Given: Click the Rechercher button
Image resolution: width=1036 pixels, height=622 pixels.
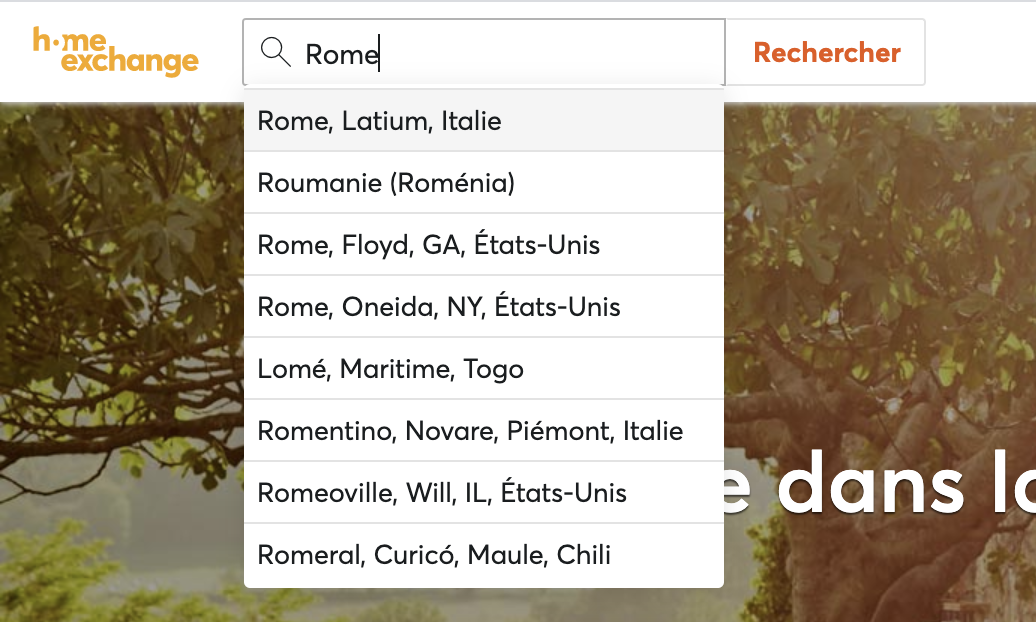Looking at the screenshot, I should pos(826,52).
